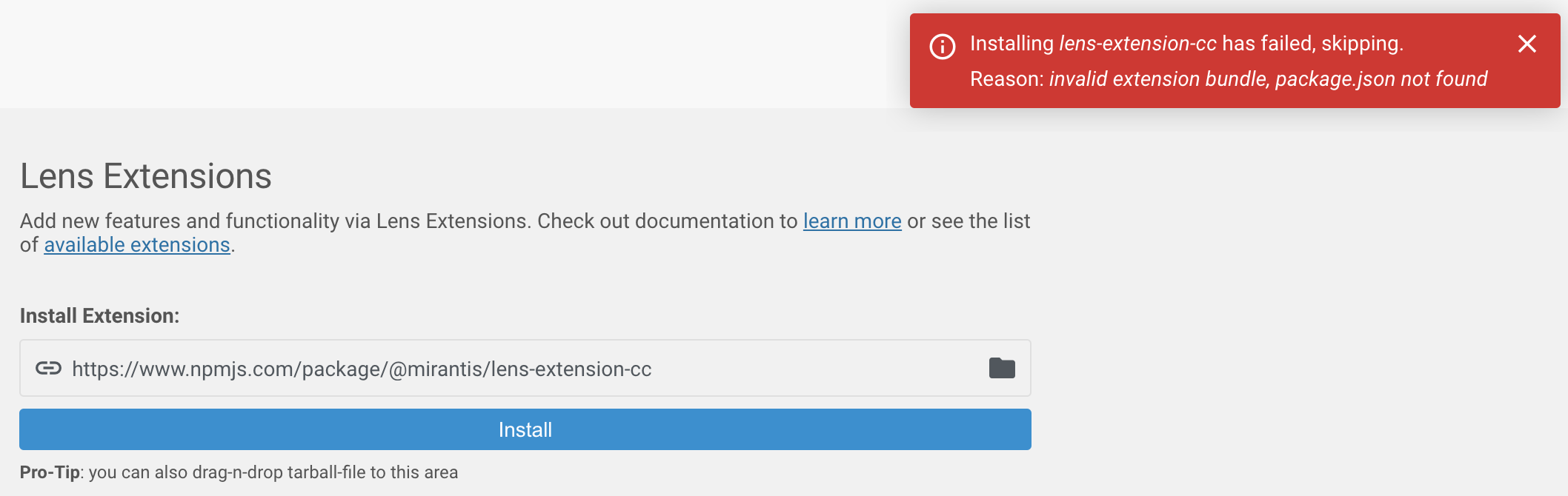
Task: Click the lens-extension-cc name in the notification
Action: (x=1137, y=44)
